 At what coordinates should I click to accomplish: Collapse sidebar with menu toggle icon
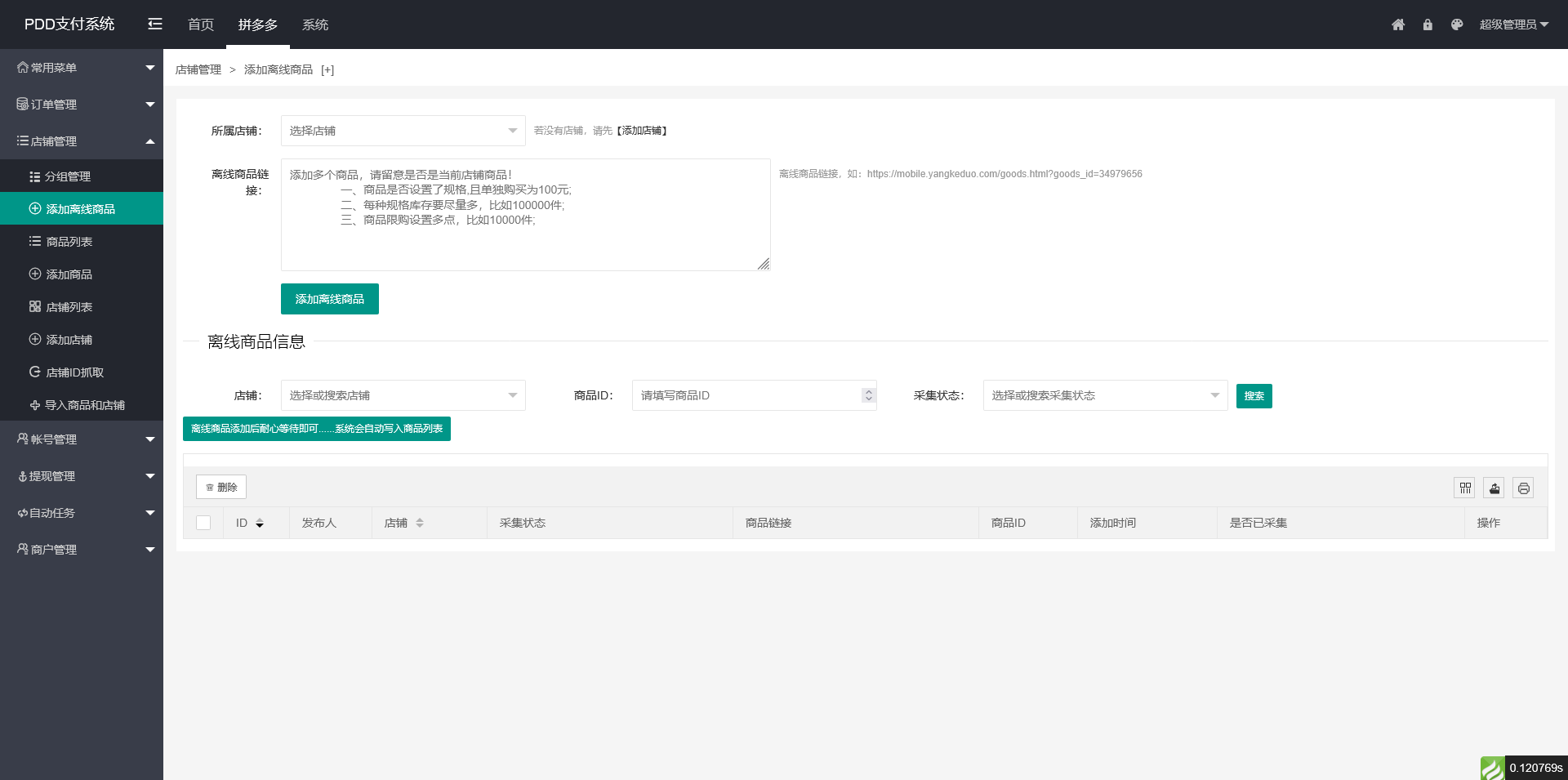[155, 25]
